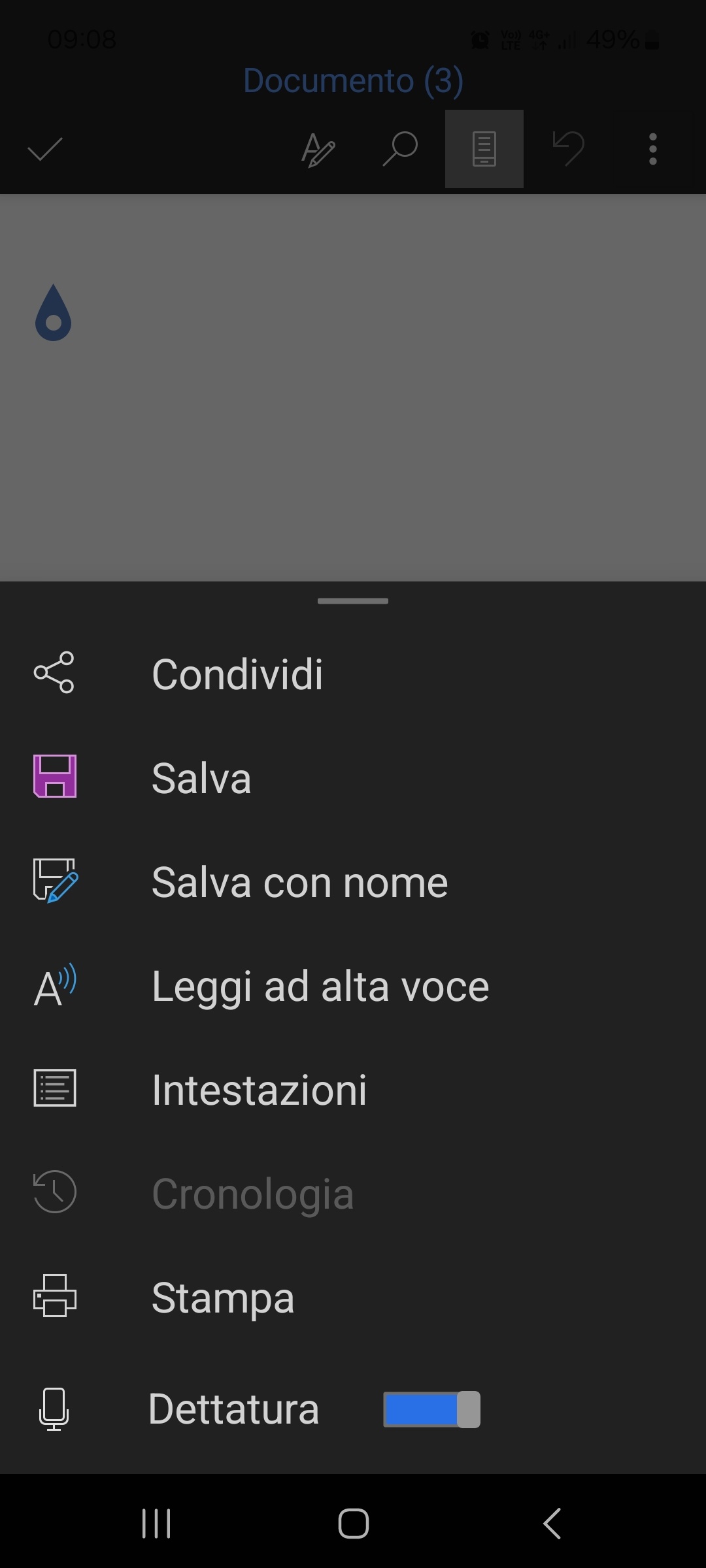Tap the Documento (3) title

353,81
